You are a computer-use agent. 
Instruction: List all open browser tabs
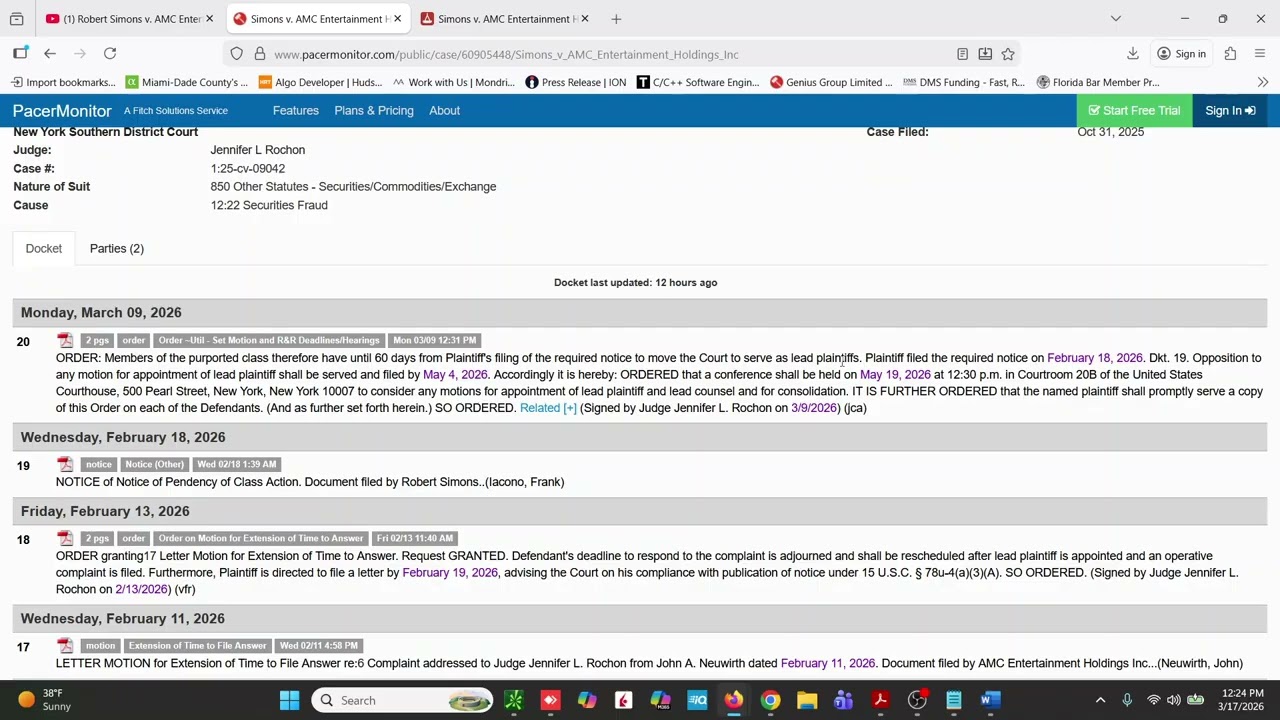[x=1116, y=19]
